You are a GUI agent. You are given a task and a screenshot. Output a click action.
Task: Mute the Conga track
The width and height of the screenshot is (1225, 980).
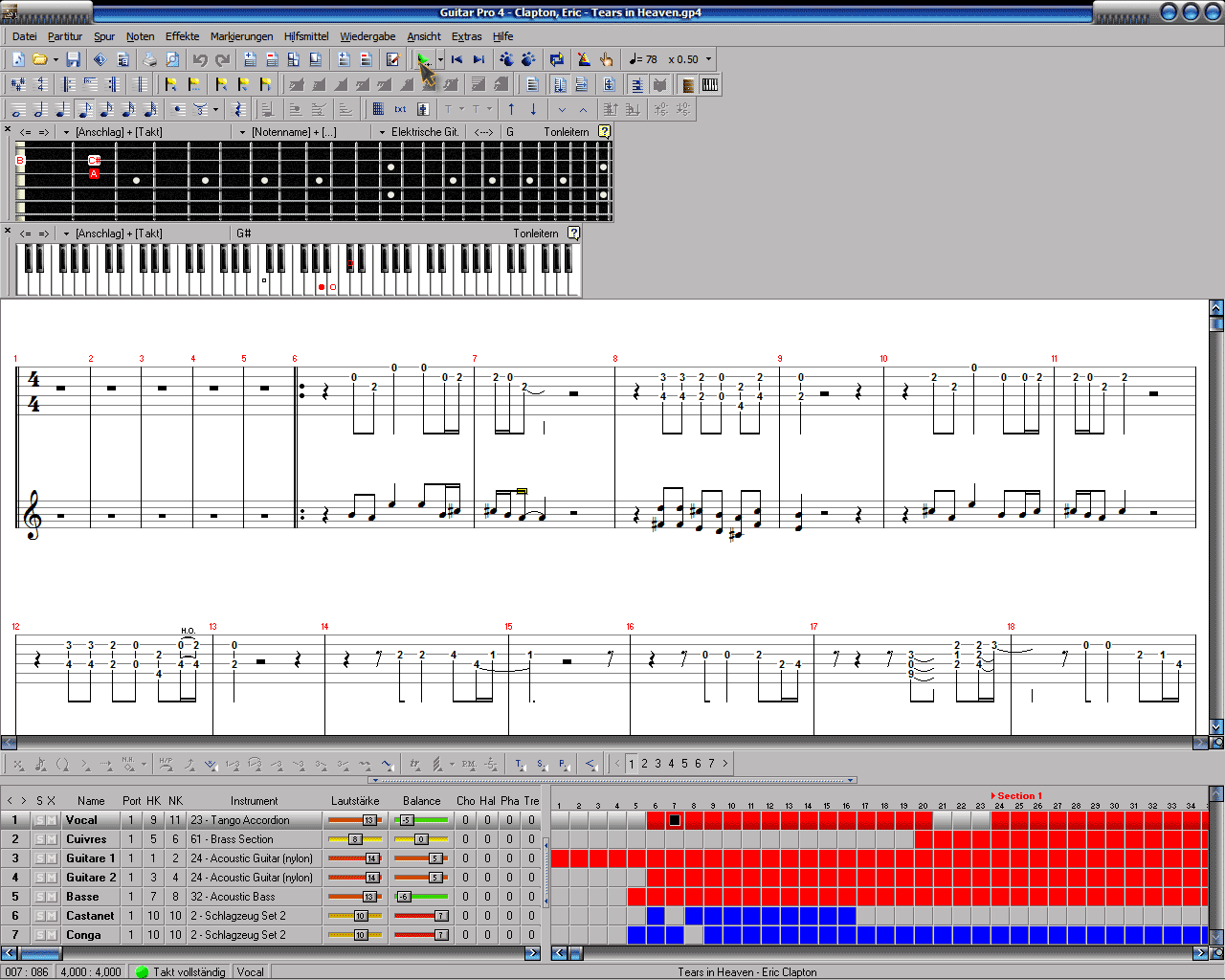coord(52,935)
